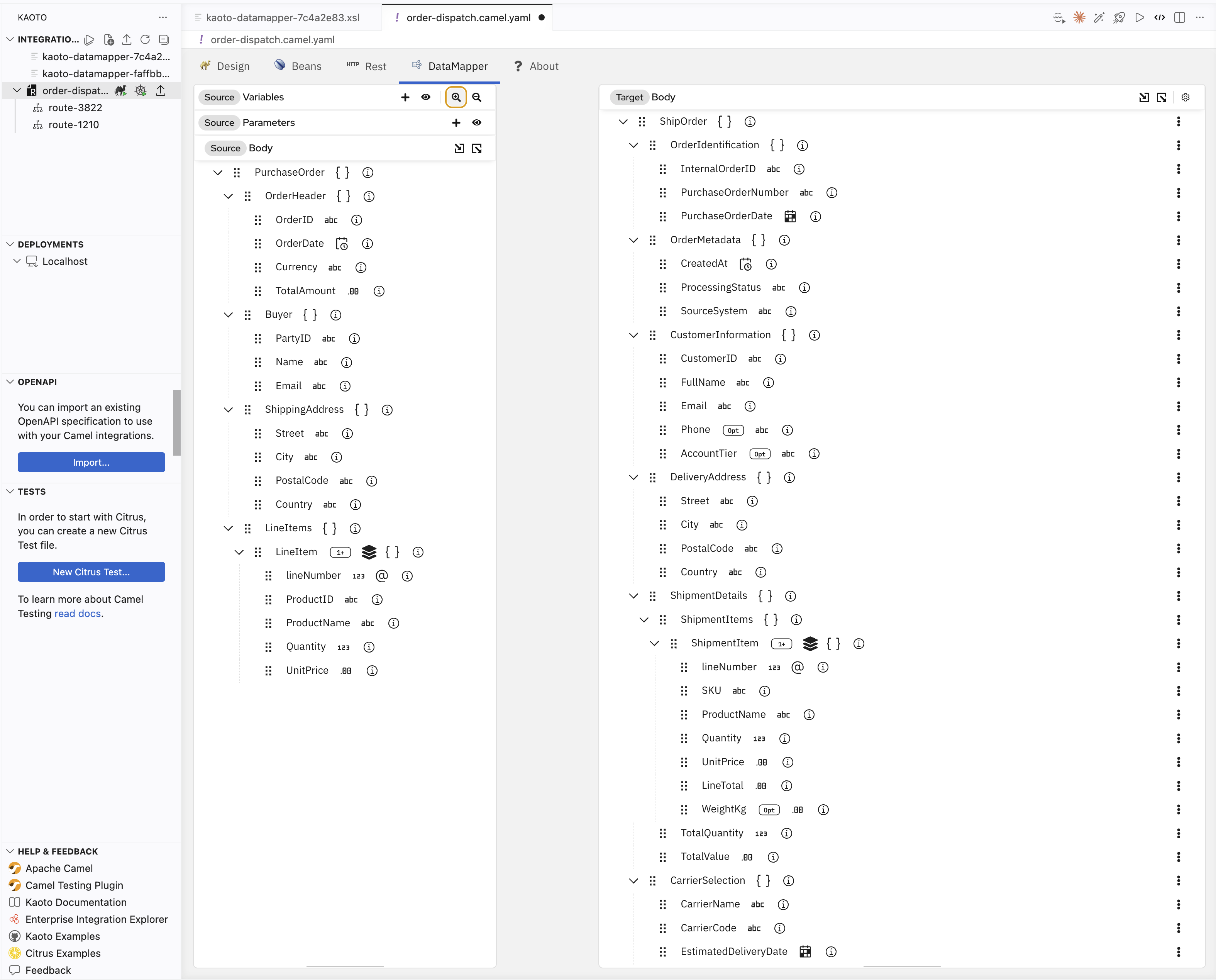The height and width of the screenshot is (980, 1216).
Task: Toggle Parameters section visibility eye
Action: 476,122
